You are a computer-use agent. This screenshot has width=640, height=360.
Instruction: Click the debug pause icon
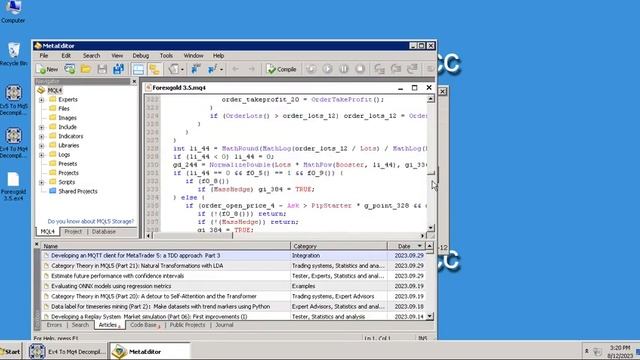(x=344, y=69)
